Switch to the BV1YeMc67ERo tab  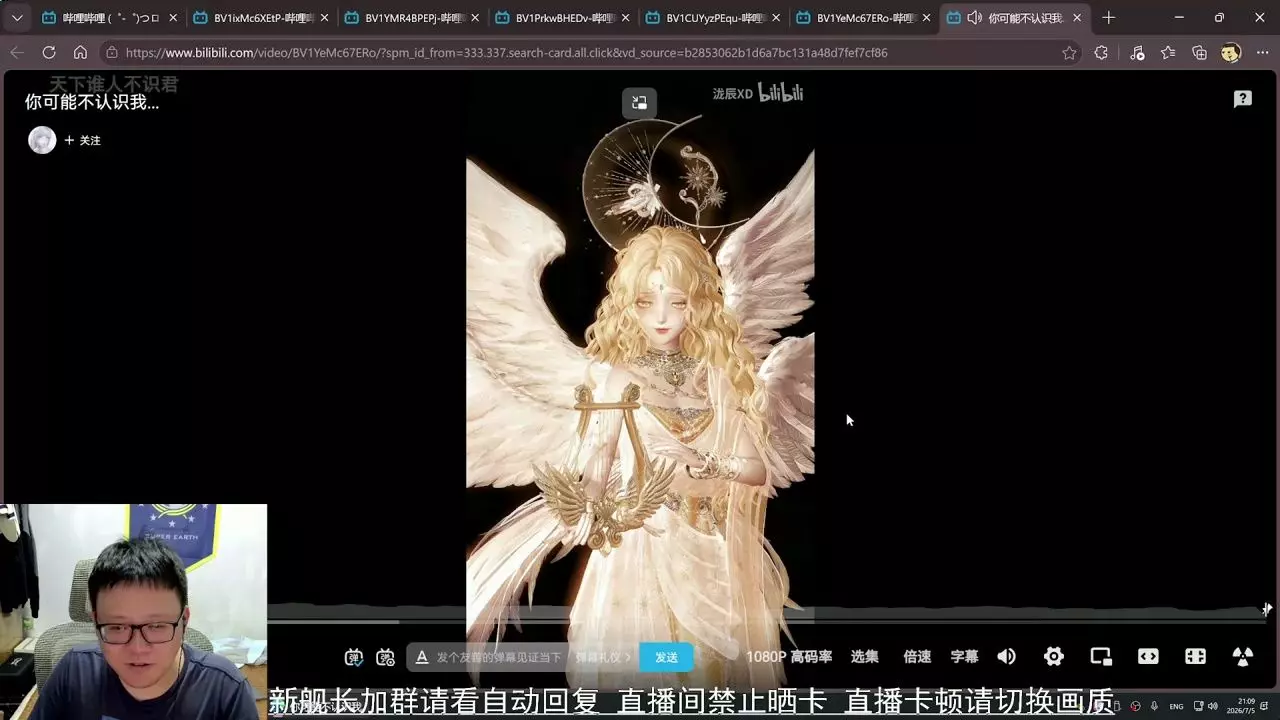(863, 18)
